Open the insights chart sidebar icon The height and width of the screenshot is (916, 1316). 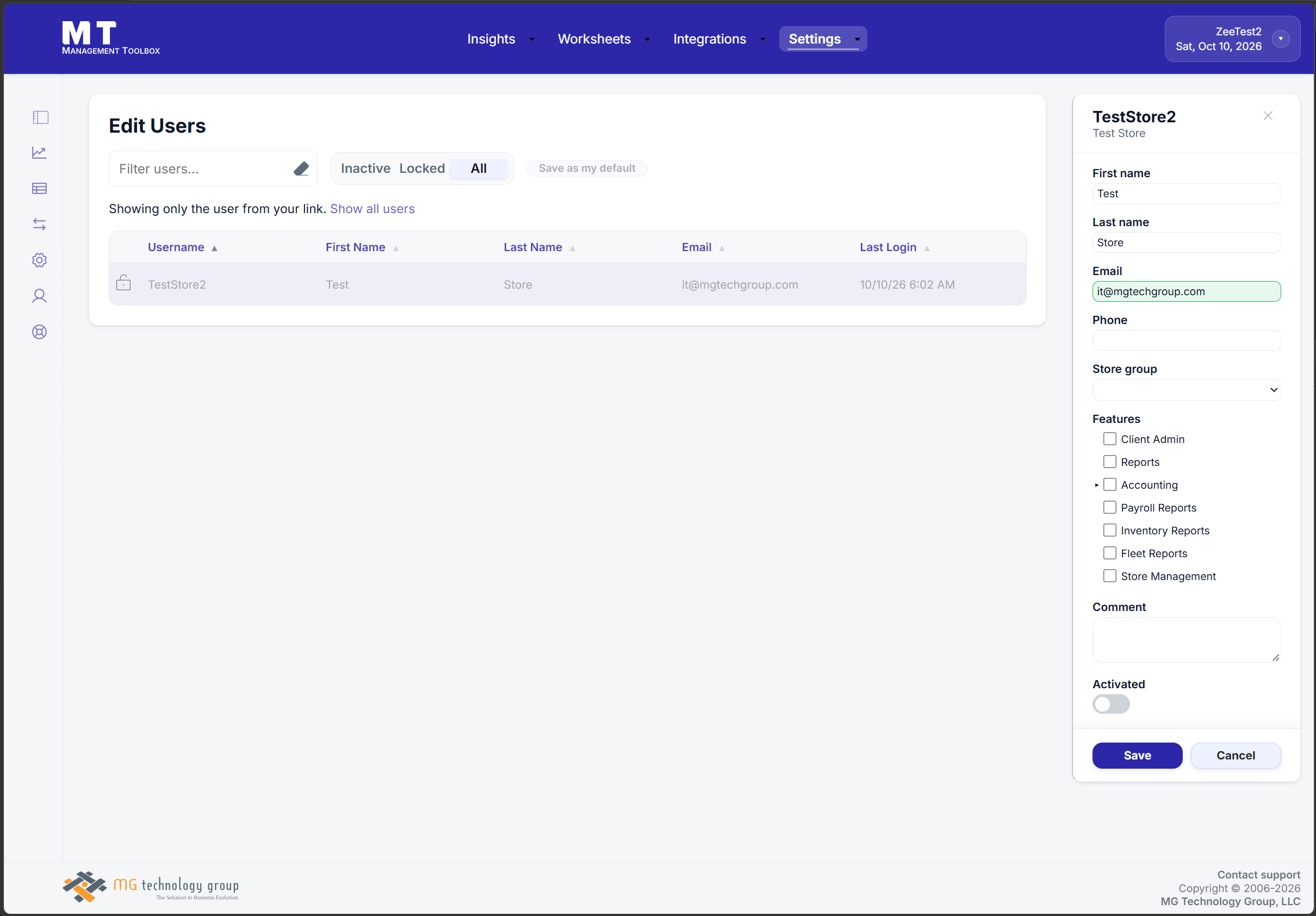(40, 153)
